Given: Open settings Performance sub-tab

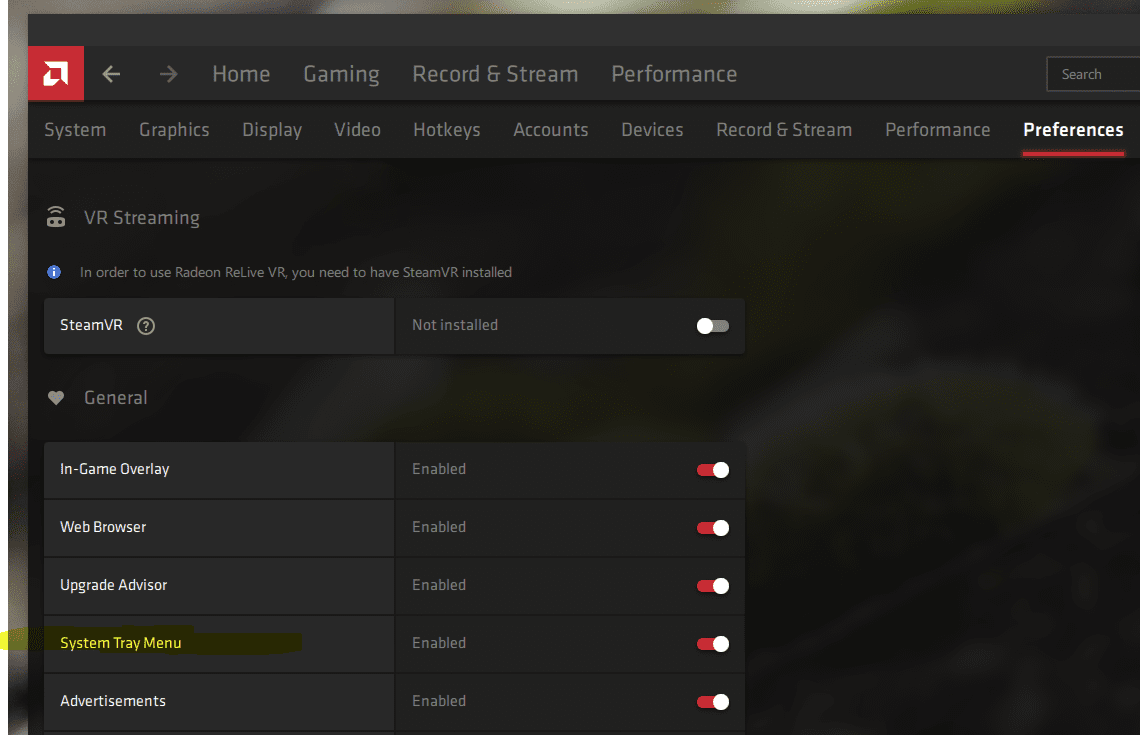Looking at the screenshot, I should click(x=937, y=130).
